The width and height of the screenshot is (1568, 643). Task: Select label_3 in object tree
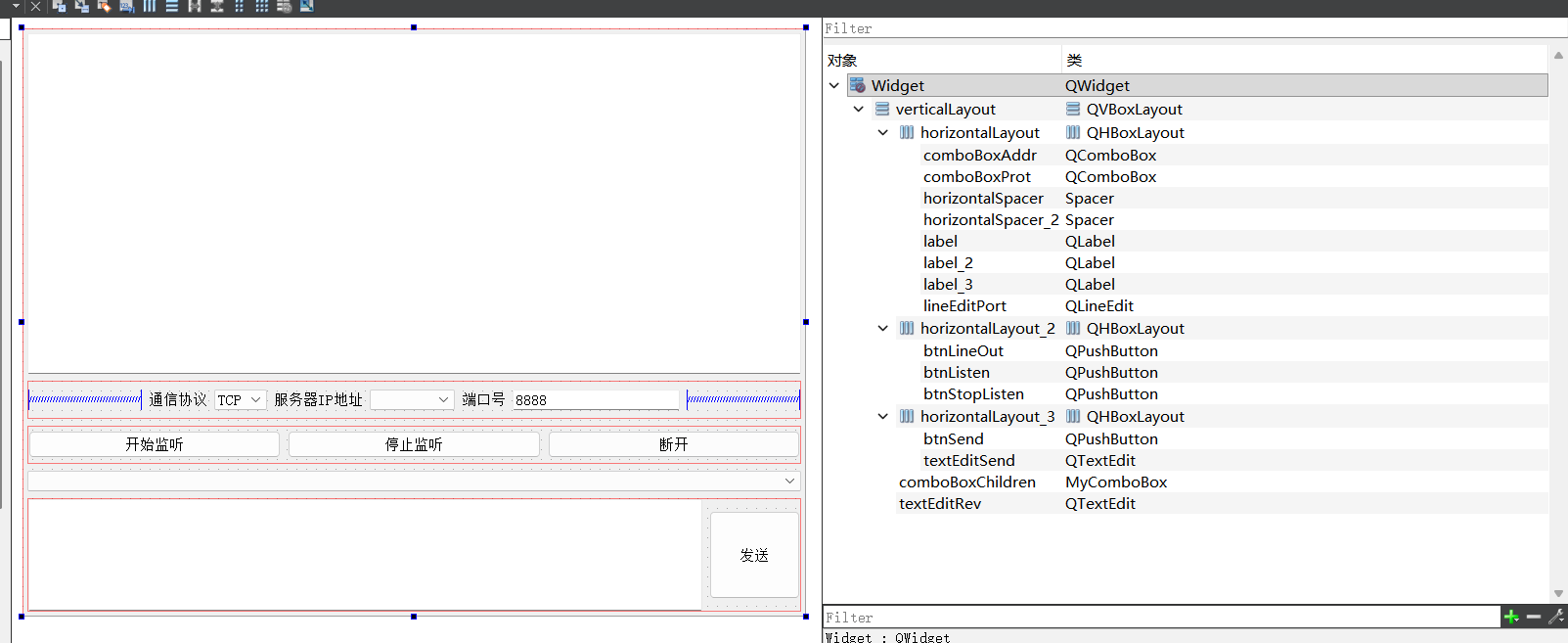pos(948,284)
